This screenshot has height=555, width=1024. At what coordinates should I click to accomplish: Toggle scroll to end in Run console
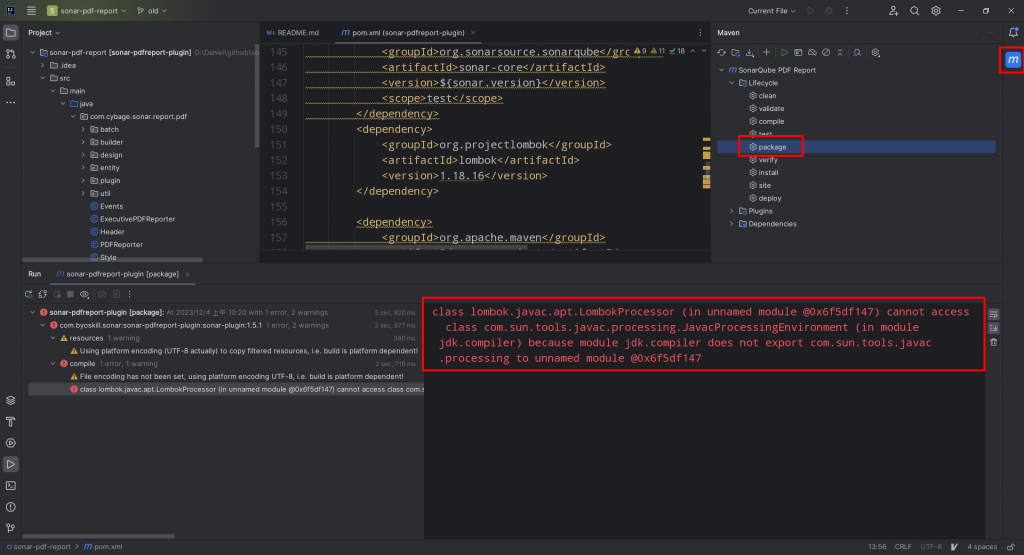[993, 328]
